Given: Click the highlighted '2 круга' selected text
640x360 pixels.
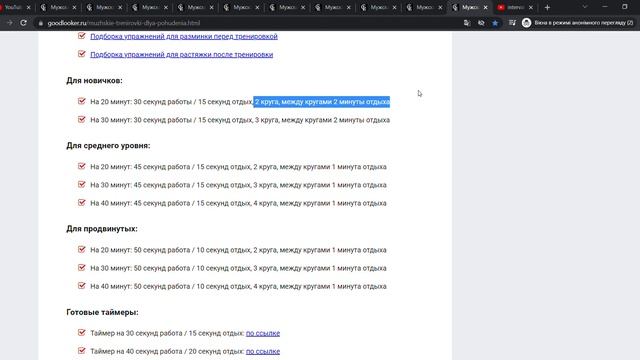Looking at the screenshot, I should coord(322,102).
